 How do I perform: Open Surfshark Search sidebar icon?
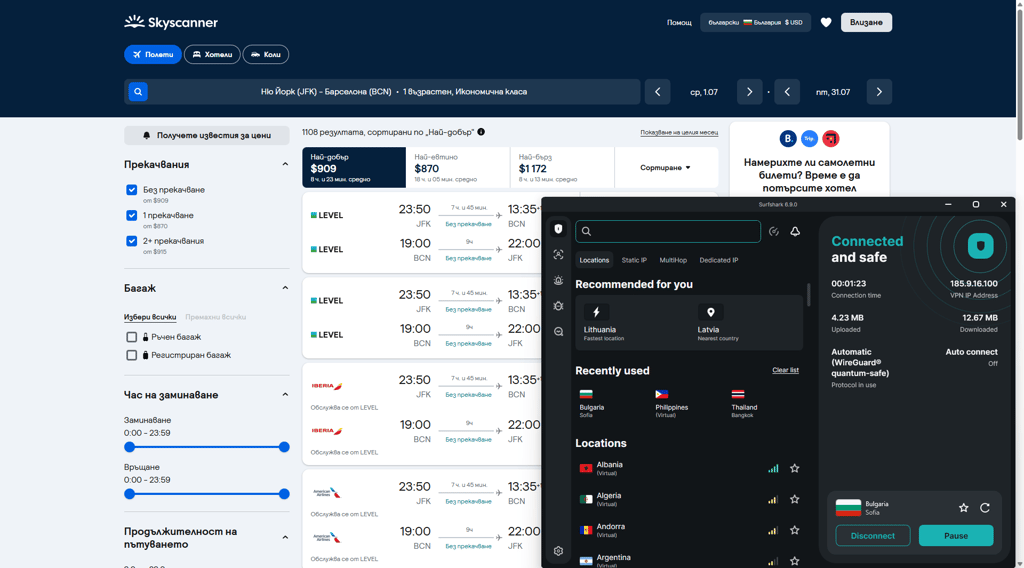(x=558, y=332)
